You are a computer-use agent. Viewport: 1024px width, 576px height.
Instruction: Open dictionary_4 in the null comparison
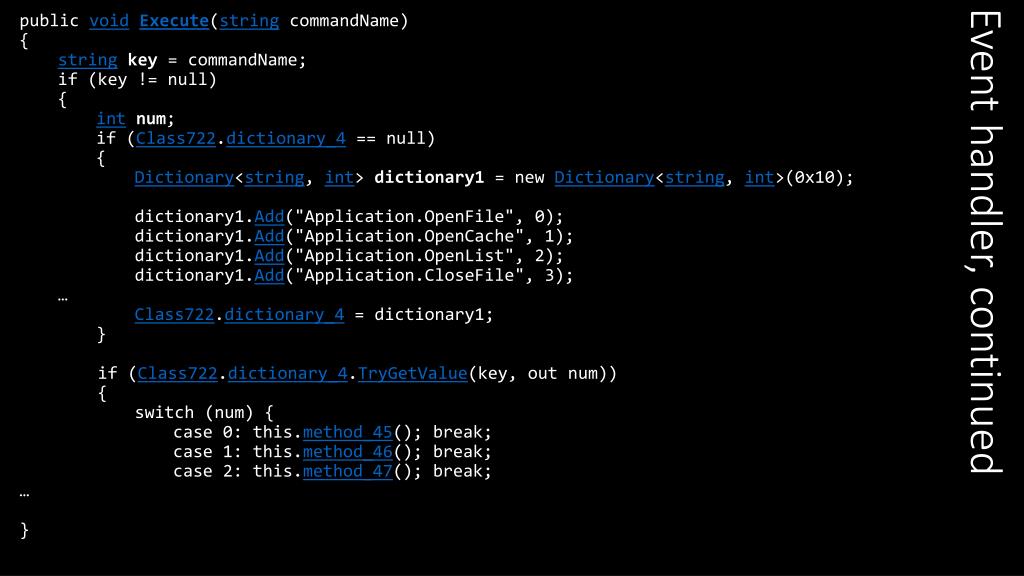[x=286, y=138]
